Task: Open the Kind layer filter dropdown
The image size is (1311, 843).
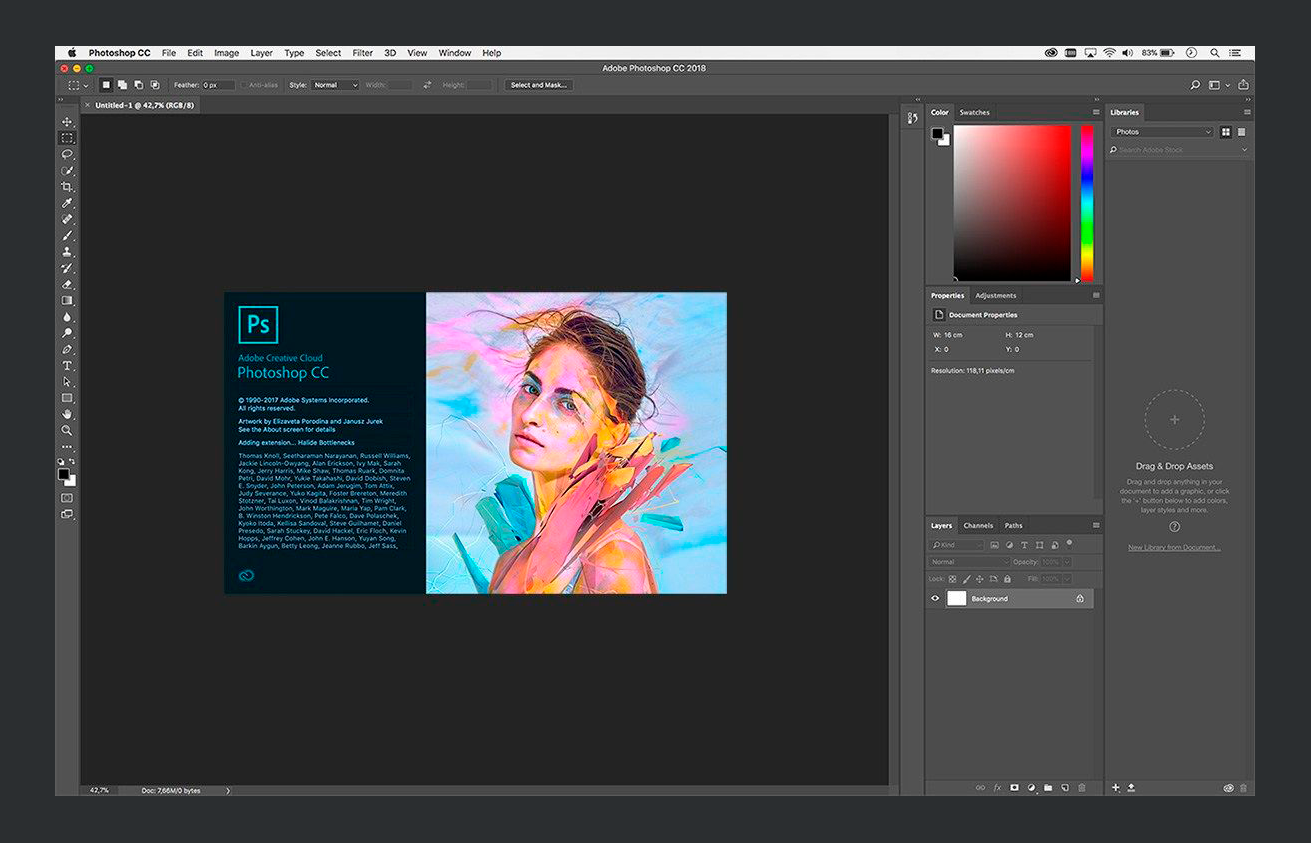Action: pos(957,545)
